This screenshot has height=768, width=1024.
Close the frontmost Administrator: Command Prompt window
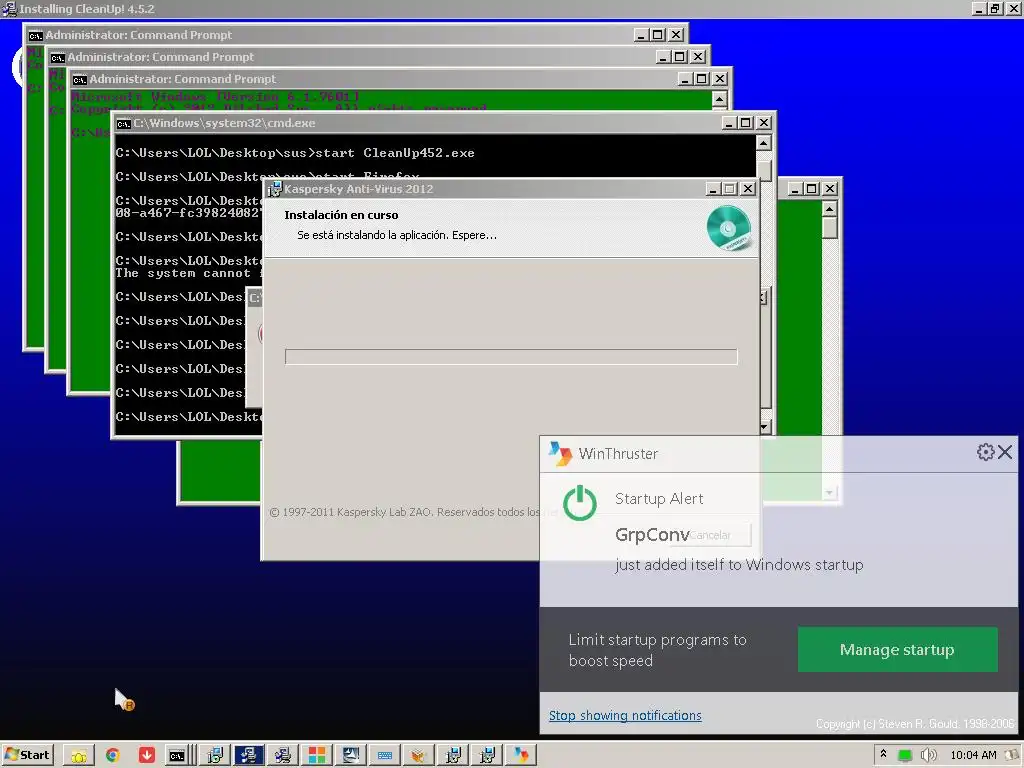coord(720,79)
